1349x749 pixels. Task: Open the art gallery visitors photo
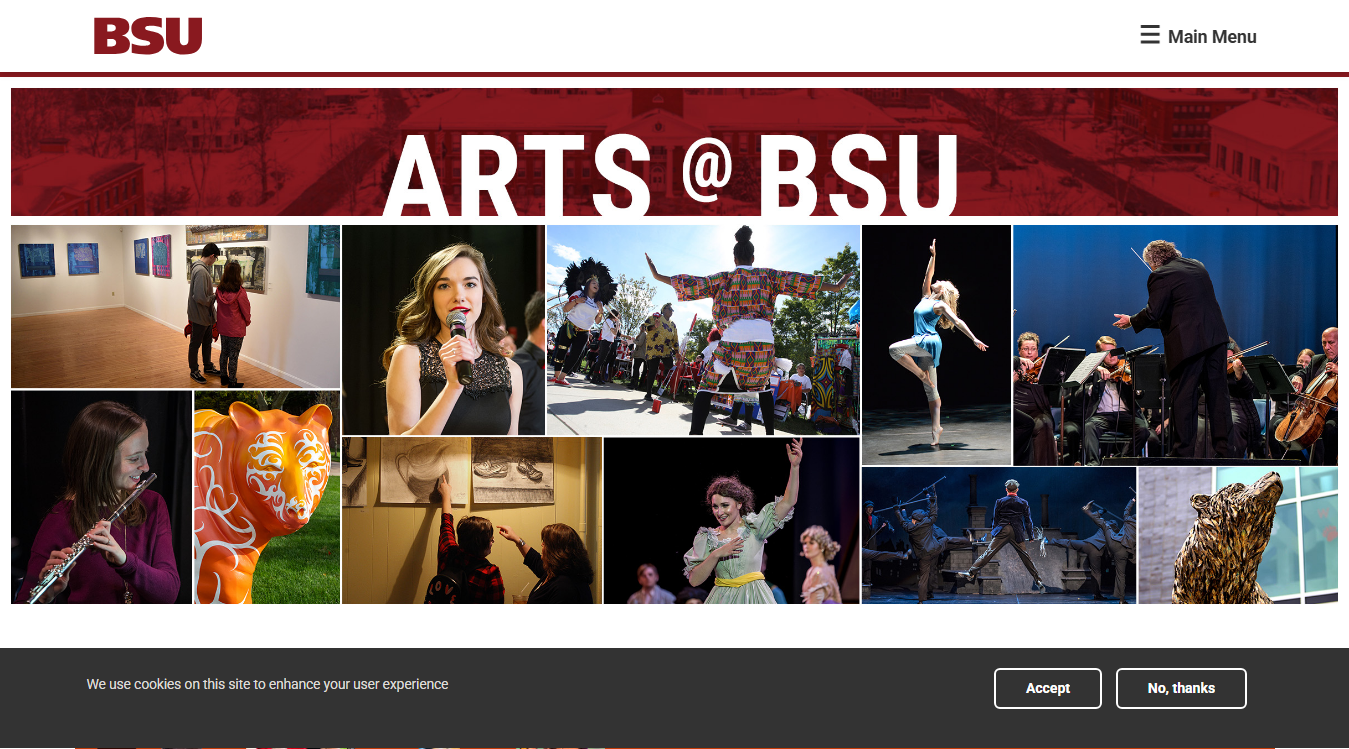[176, 306]
